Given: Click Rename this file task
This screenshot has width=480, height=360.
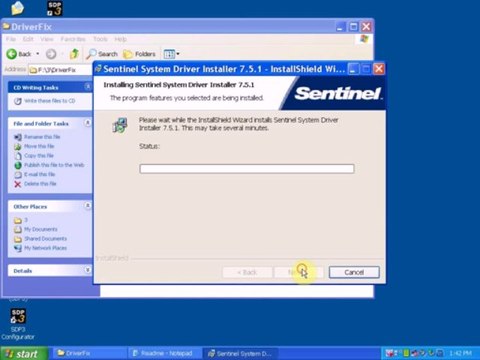Looking at the screenshot, I should pos(42,137).
